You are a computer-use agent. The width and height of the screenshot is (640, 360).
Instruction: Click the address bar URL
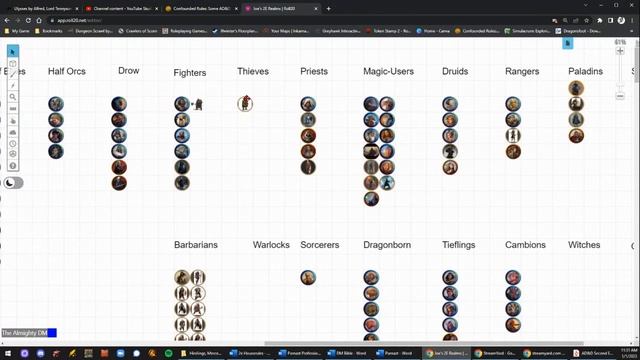coord(80,20)
